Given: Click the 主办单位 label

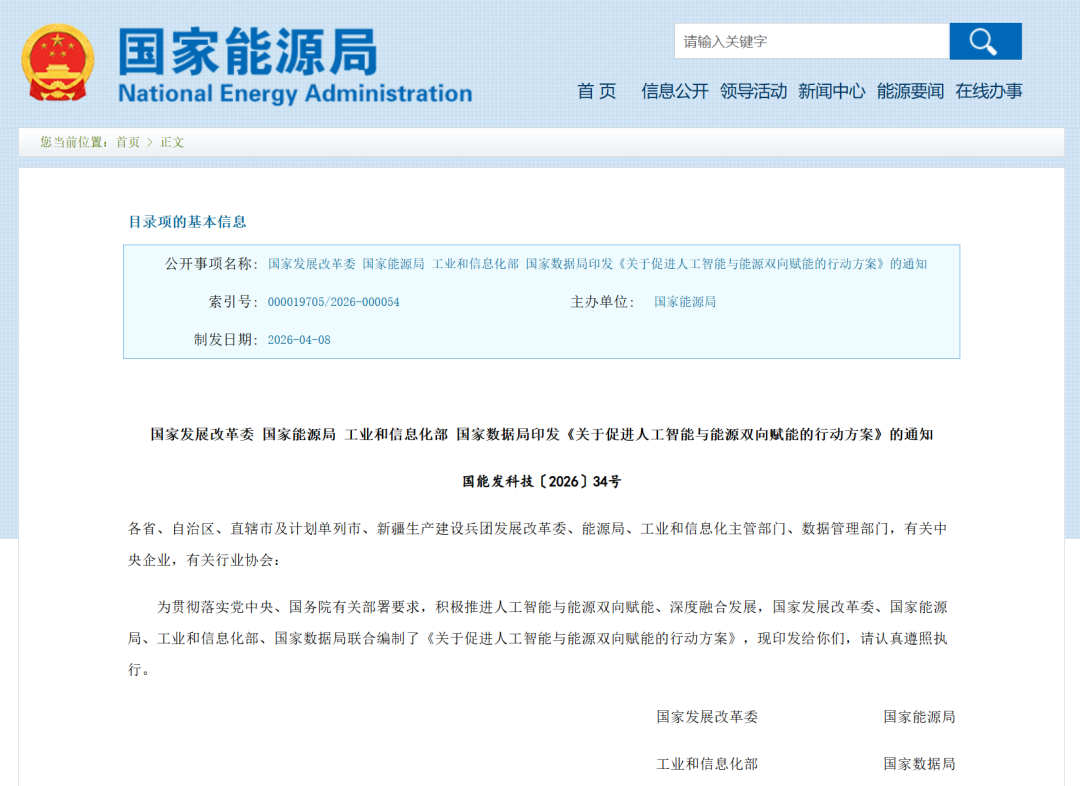Looking at the screenshot, I should [x=603, y=302].
